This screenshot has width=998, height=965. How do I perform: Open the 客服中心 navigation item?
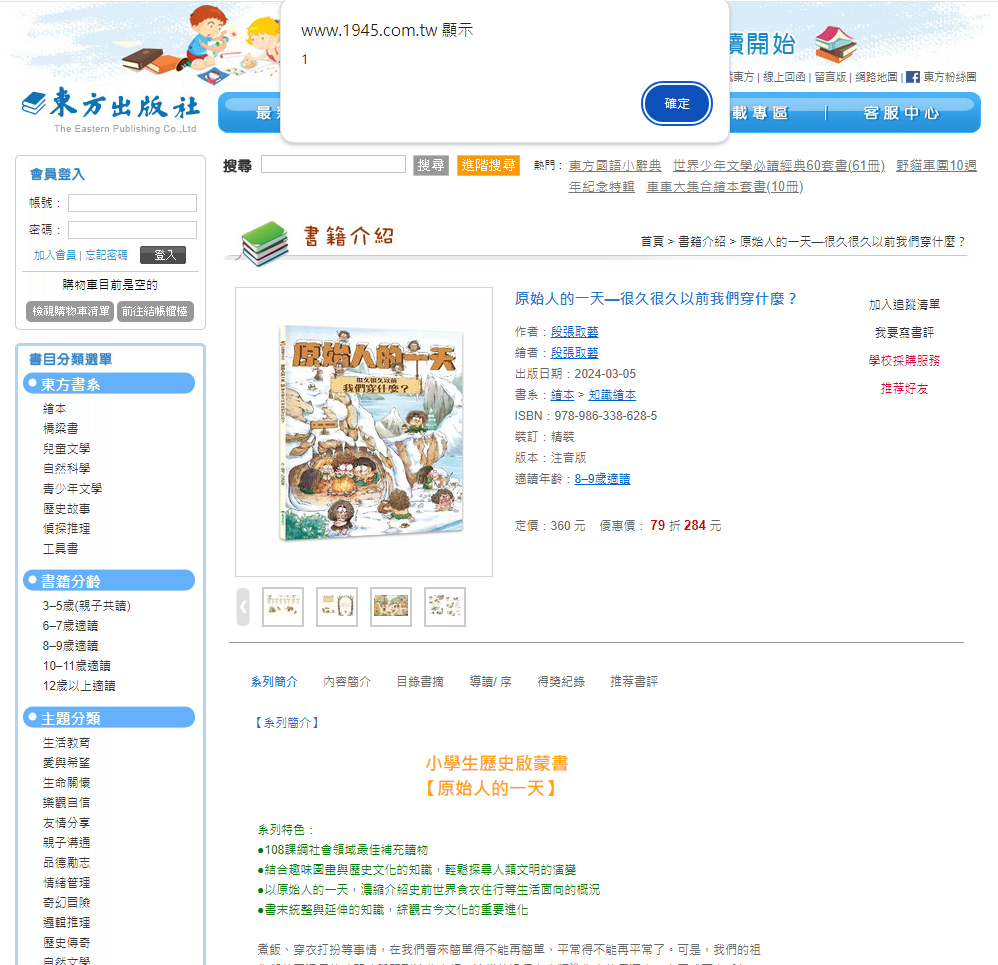coord(901,113)
